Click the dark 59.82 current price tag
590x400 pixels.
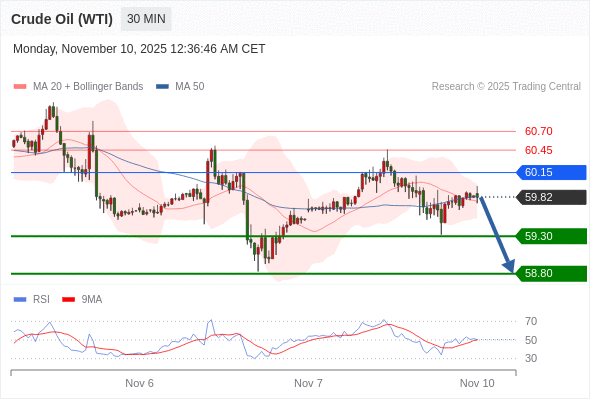(x=551, y=197)
